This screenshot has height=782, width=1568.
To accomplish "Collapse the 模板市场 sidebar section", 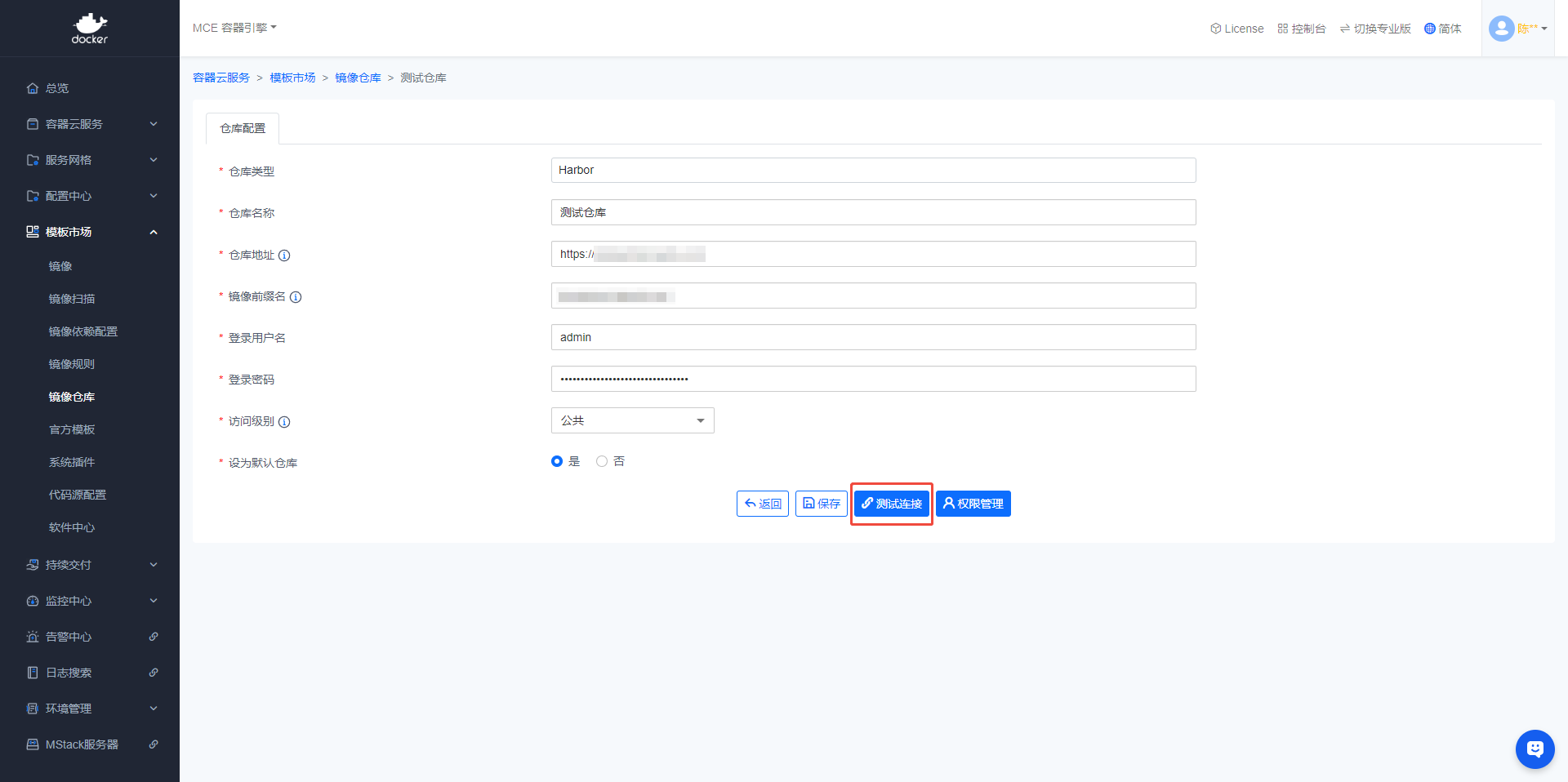I will [154, 232].
